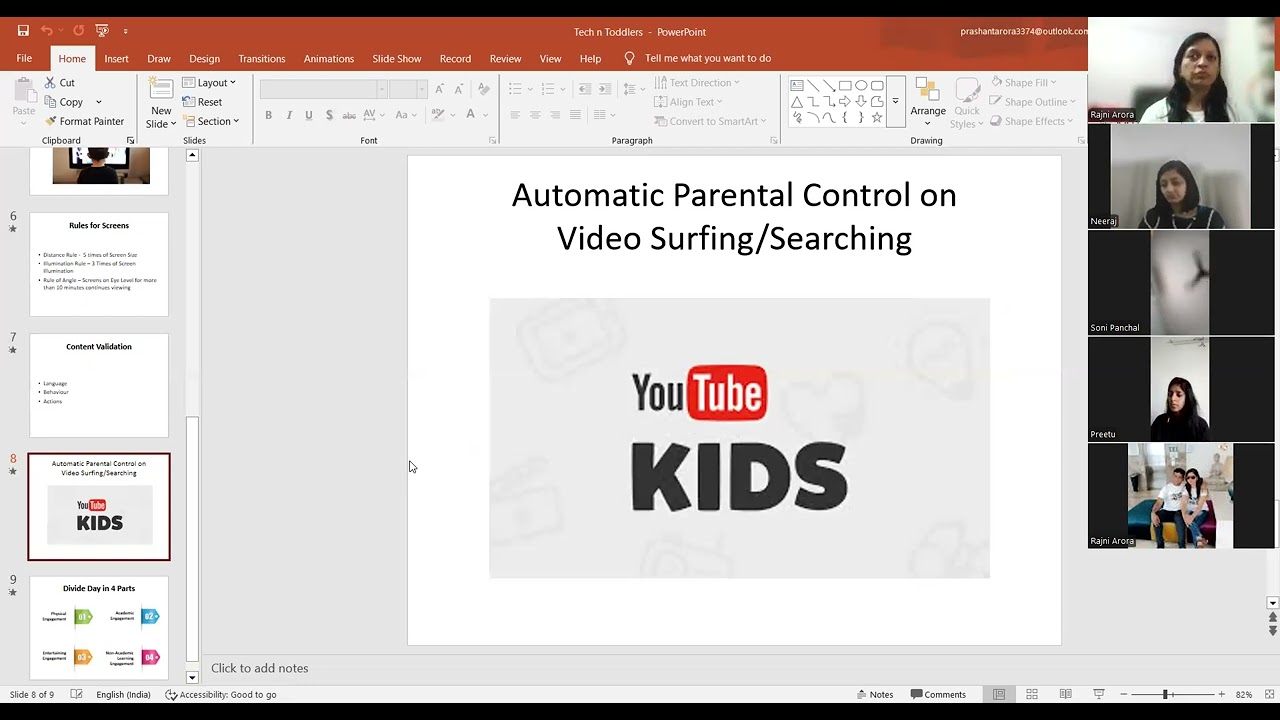Insert a New Slide

(x=161, y=104)
